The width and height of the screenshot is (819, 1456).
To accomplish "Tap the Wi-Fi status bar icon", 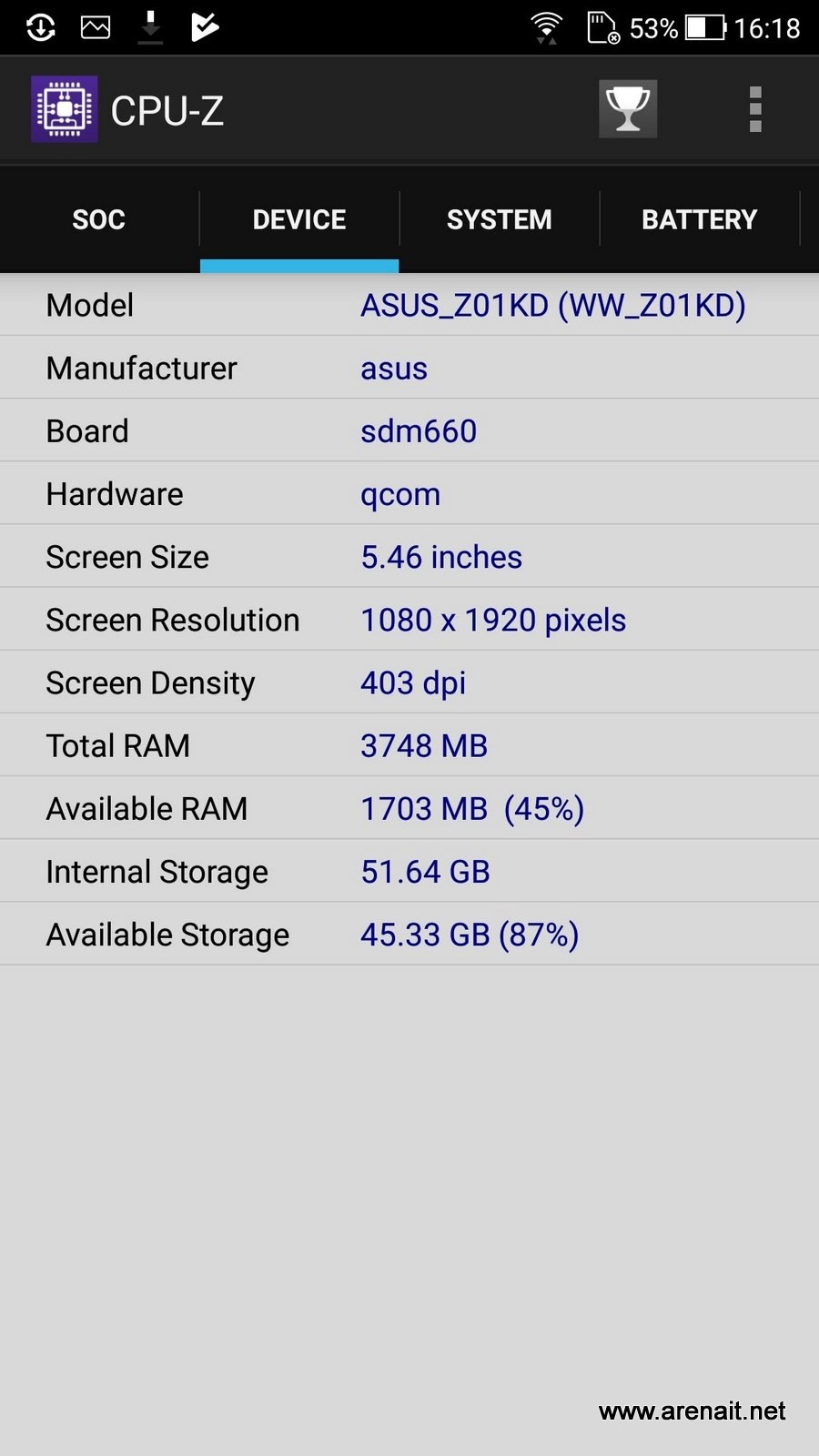I will [546, 27].
